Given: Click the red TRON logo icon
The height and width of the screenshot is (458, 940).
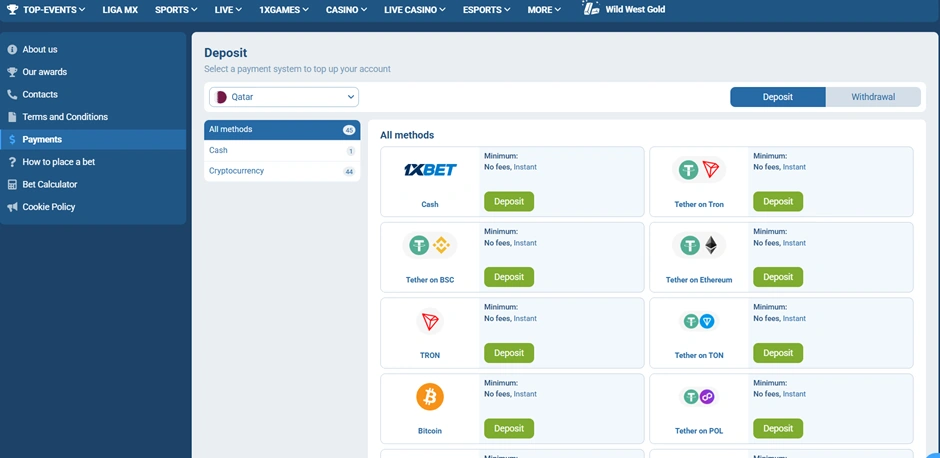Looking at the screenshot, I should click(x=430, y=321).
